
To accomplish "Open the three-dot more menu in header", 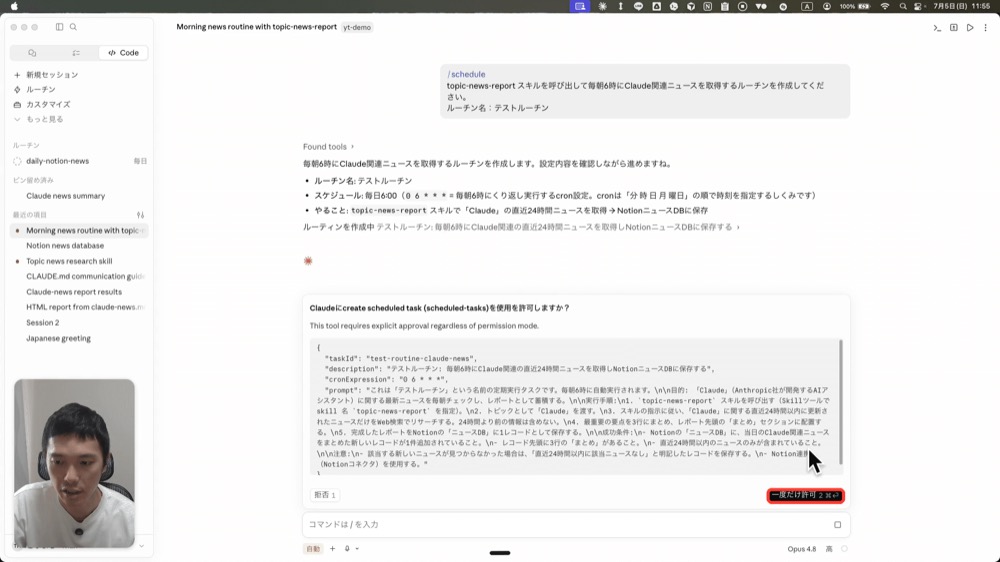I will (x=985, y=27).
